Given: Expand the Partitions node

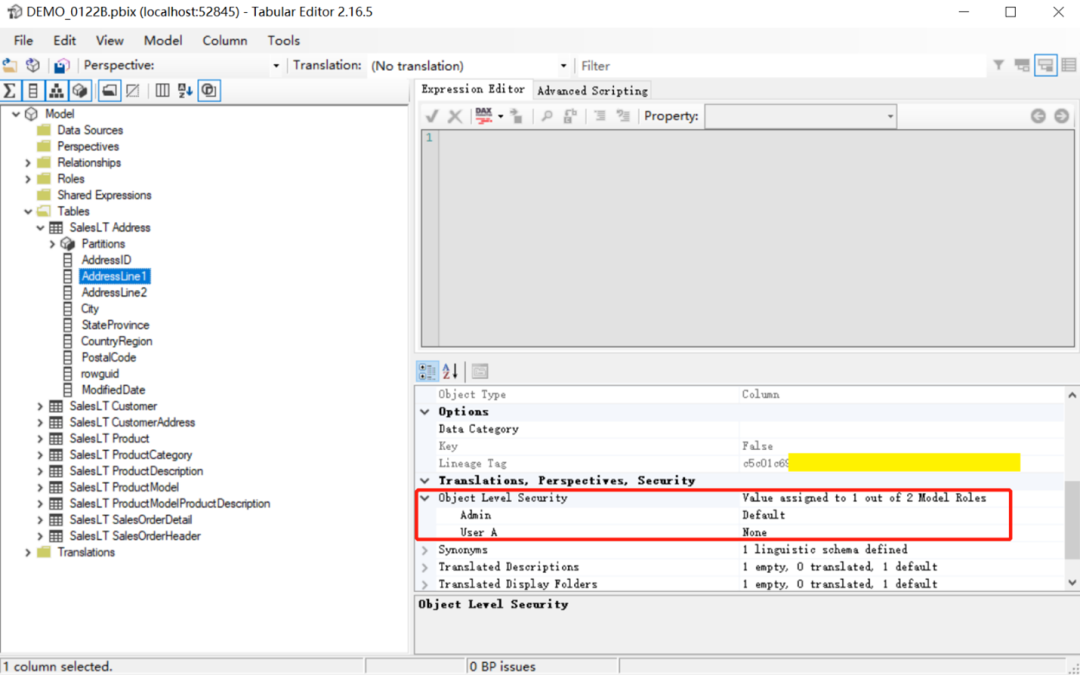Looking at the screenshot, I should pyautogui.click(x=52, y=244).
